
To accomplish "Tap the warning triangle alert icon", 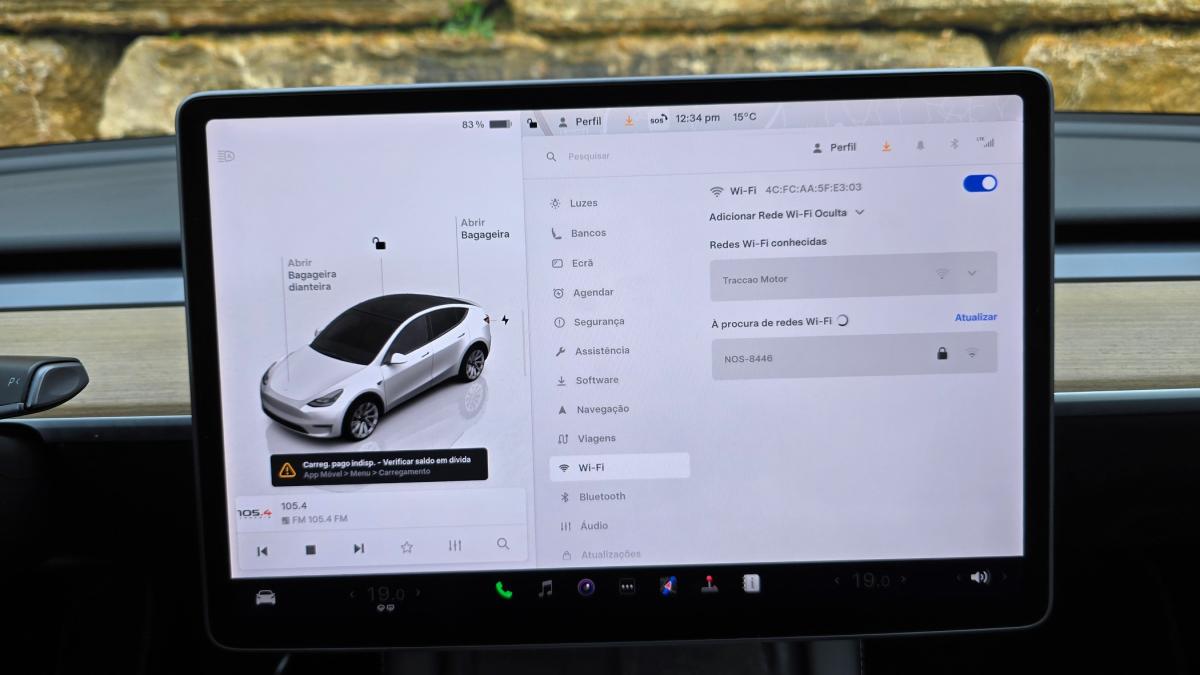I will 287,469.
